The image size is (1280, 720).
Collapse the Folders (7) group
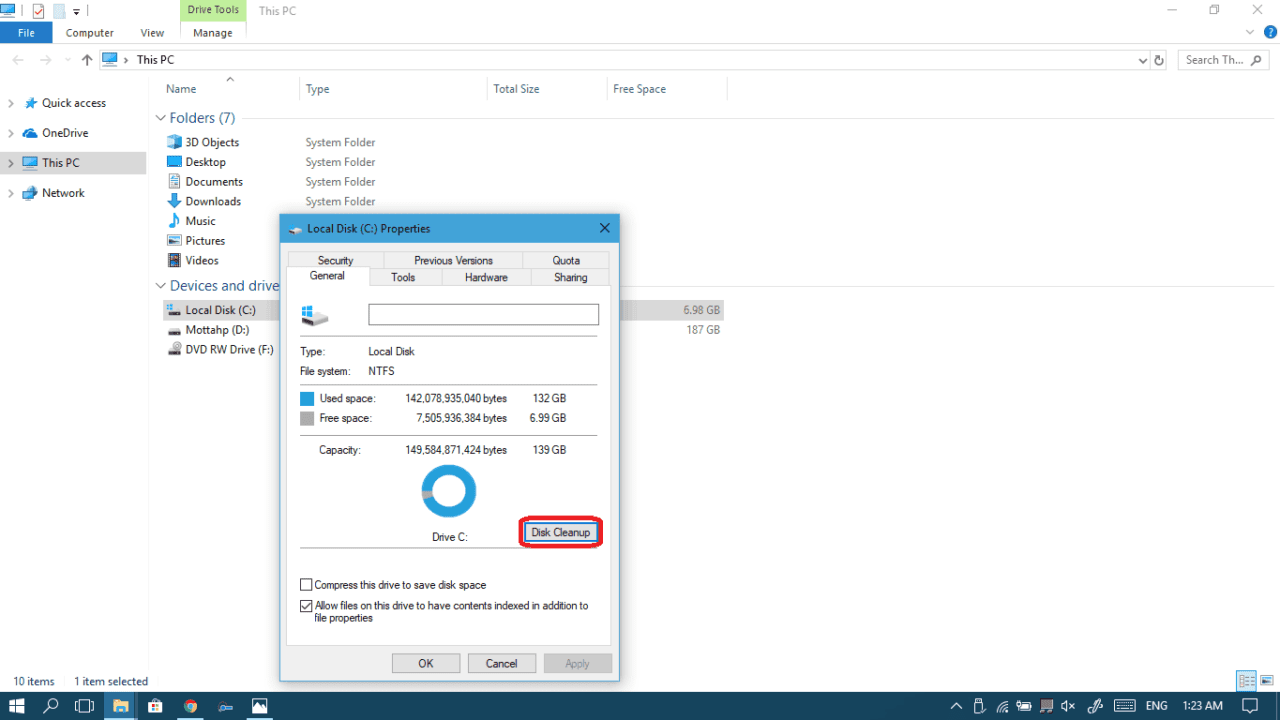point(161,117)
